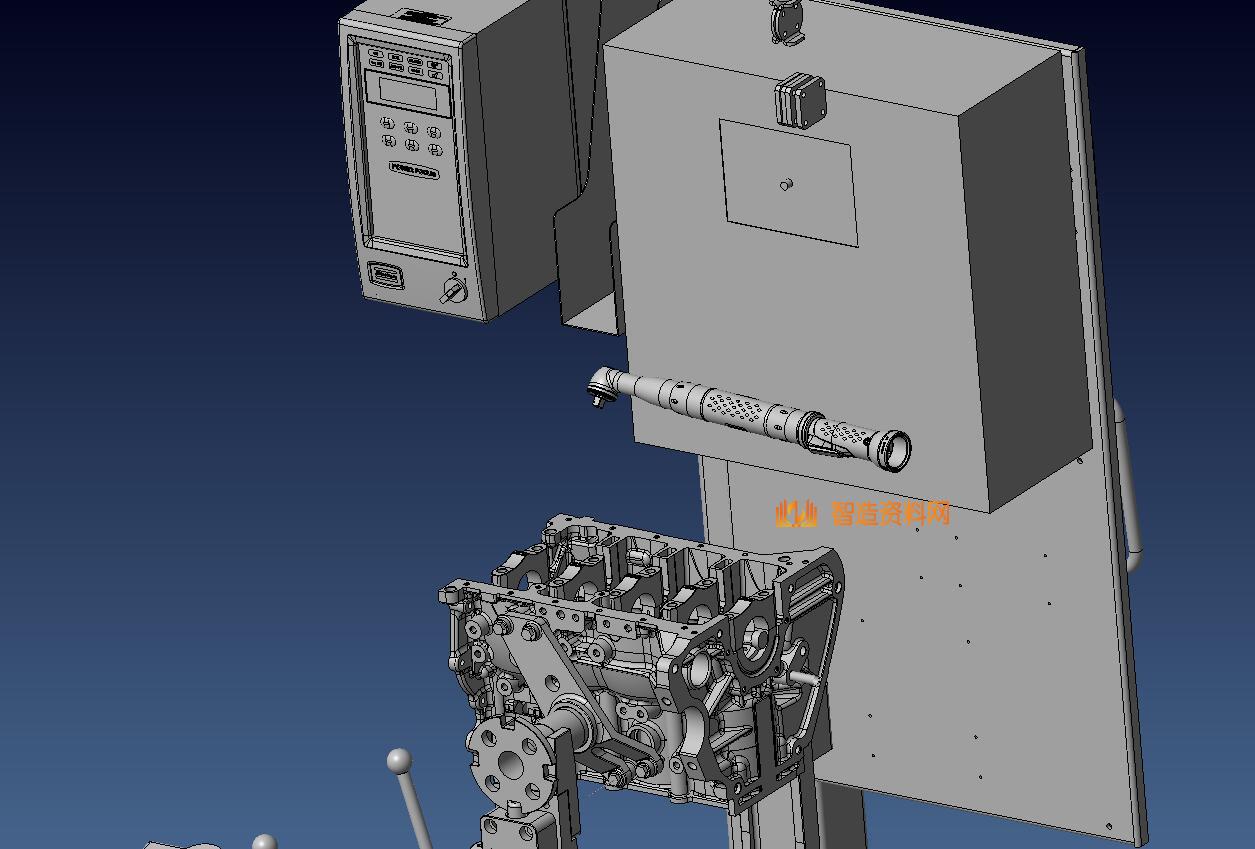This screenshot has height=849, width=1255.
Task: Click the square connector on top of the cabinet
Action: (x=800, y=100)
